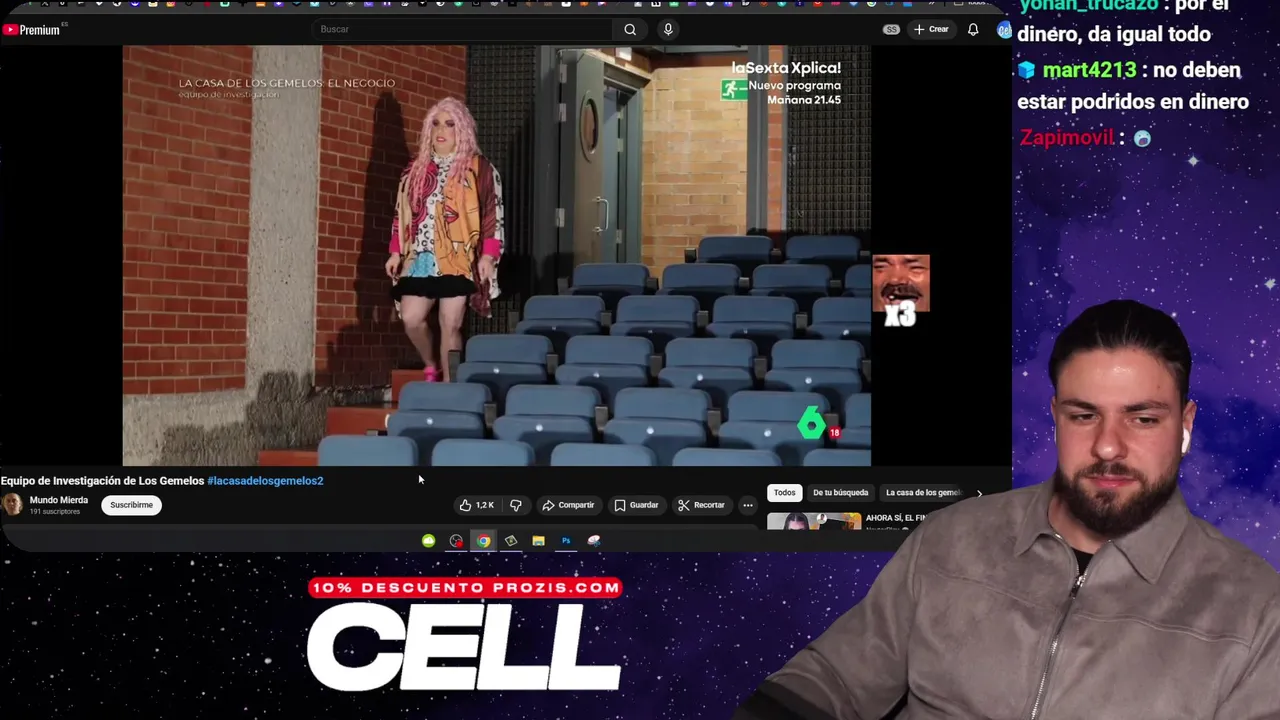Focus the Buscar search field
The image size is (1280, 720).
(x=463, y=29)
